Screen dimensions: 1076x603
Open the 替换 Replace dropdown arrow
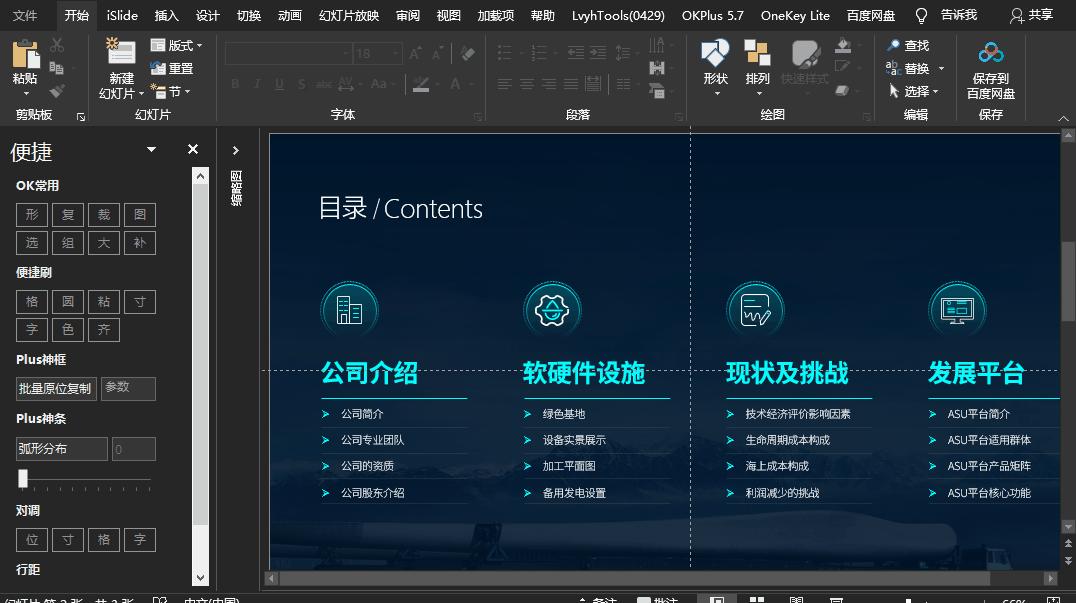(x=939, y=68)
